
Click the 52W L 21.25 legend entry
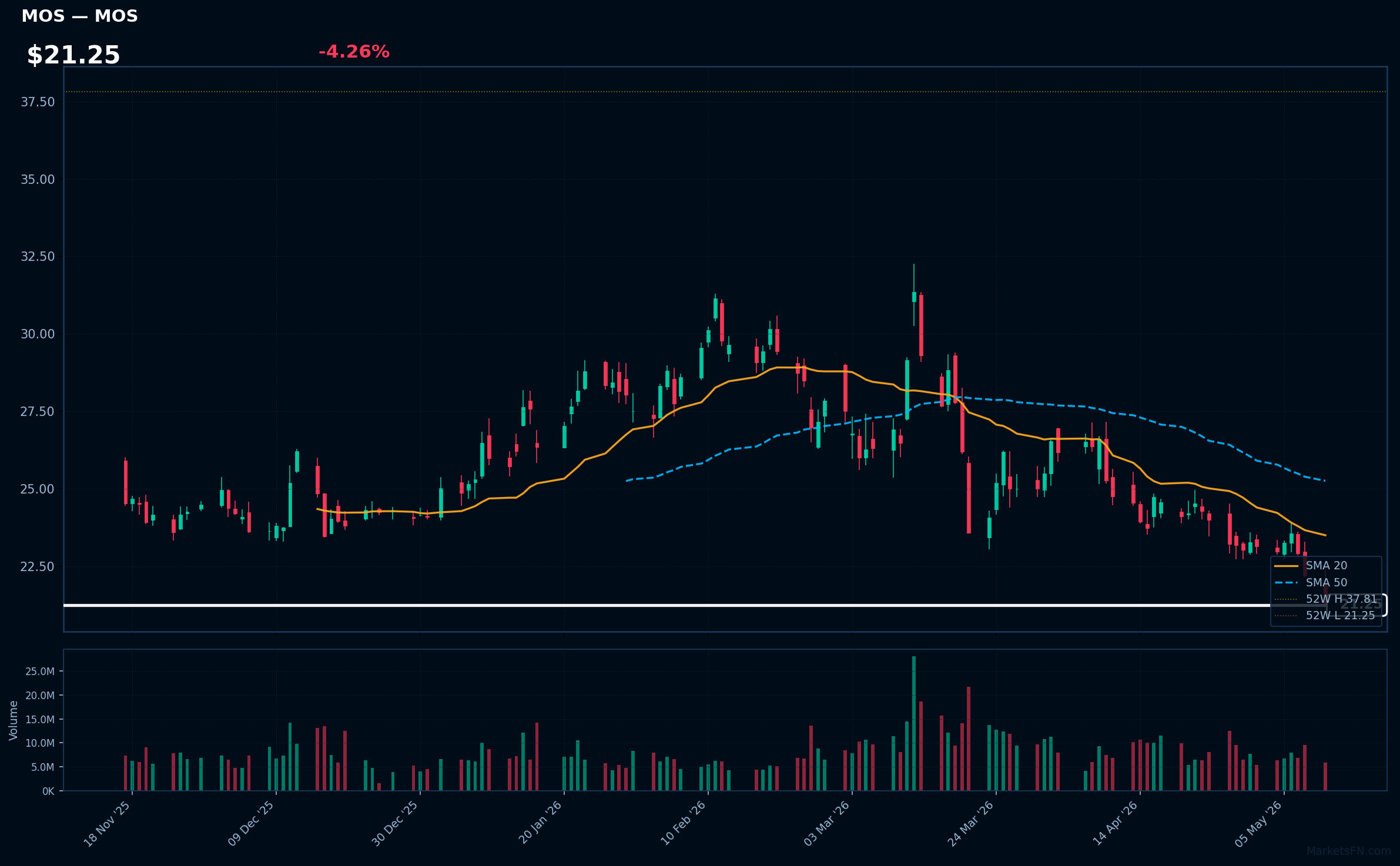(x=1326, y=616)
